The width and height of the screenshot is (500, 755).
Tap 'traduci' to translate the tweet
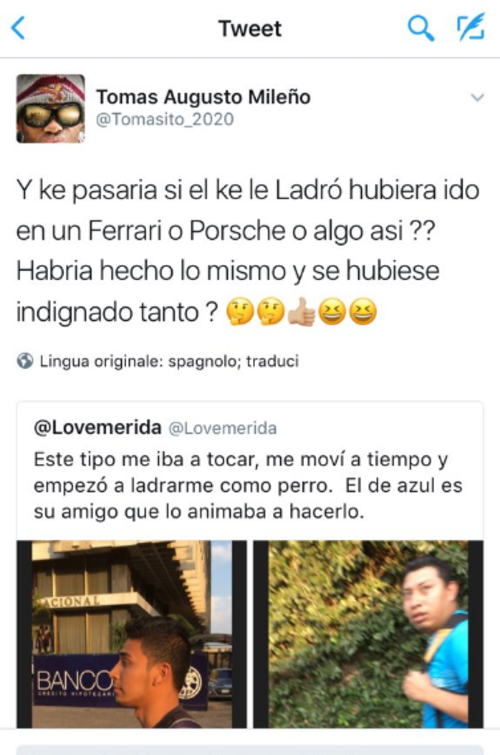(x=272, y=361)
